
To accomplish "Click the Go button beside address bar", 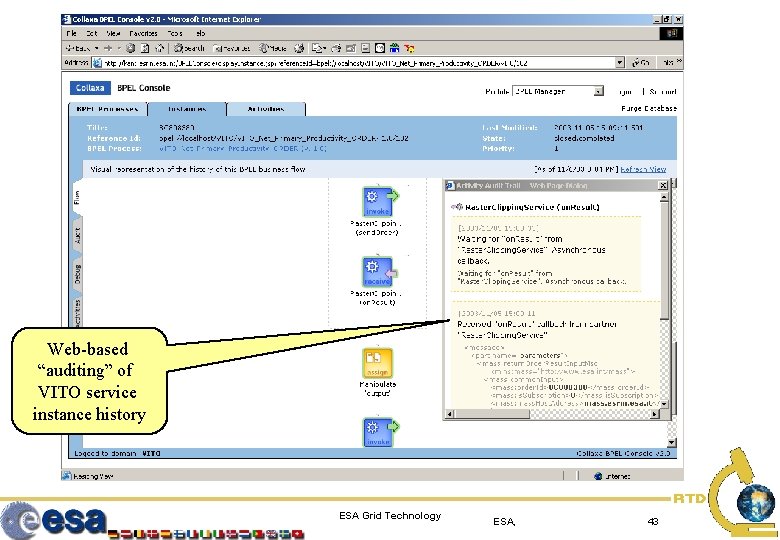I will 641,63.
